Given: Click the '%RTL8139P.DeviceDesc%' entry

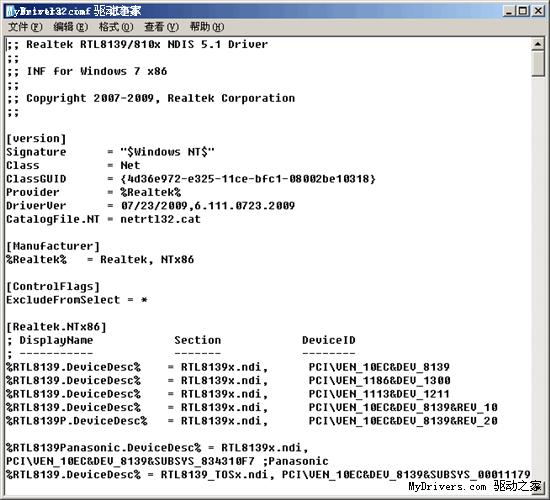Looking at the screenshot, I should [x=76, y=421].
